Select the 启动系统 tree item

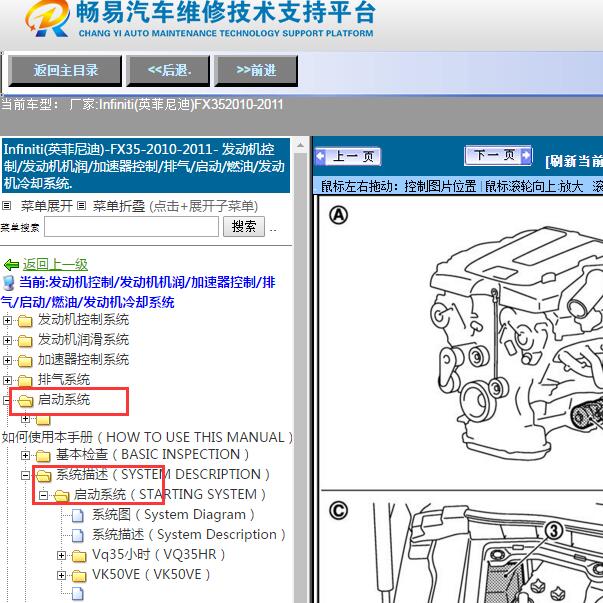click(64, 400)
